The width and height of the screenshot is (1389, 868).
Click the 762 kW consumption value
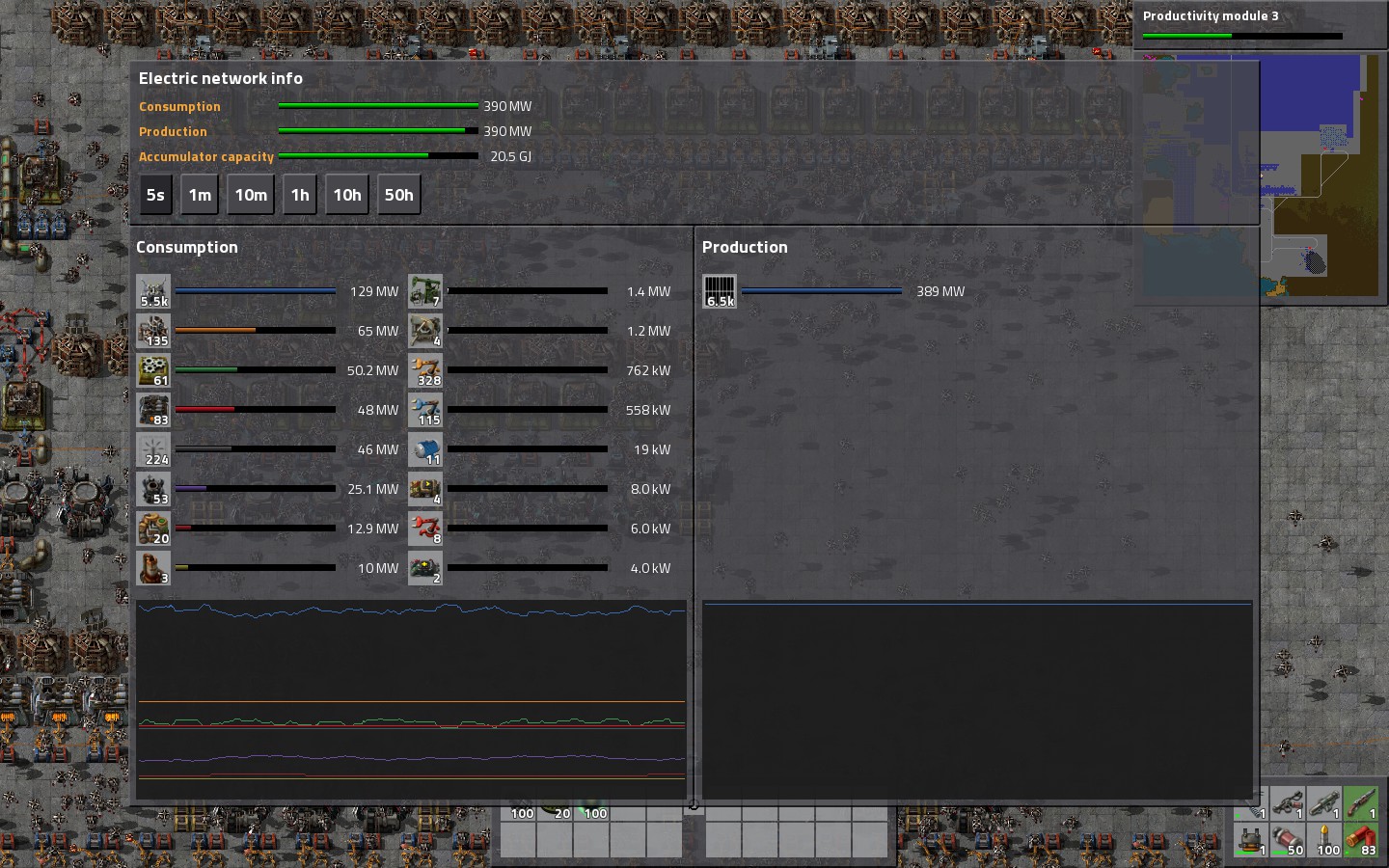[648, 370]
